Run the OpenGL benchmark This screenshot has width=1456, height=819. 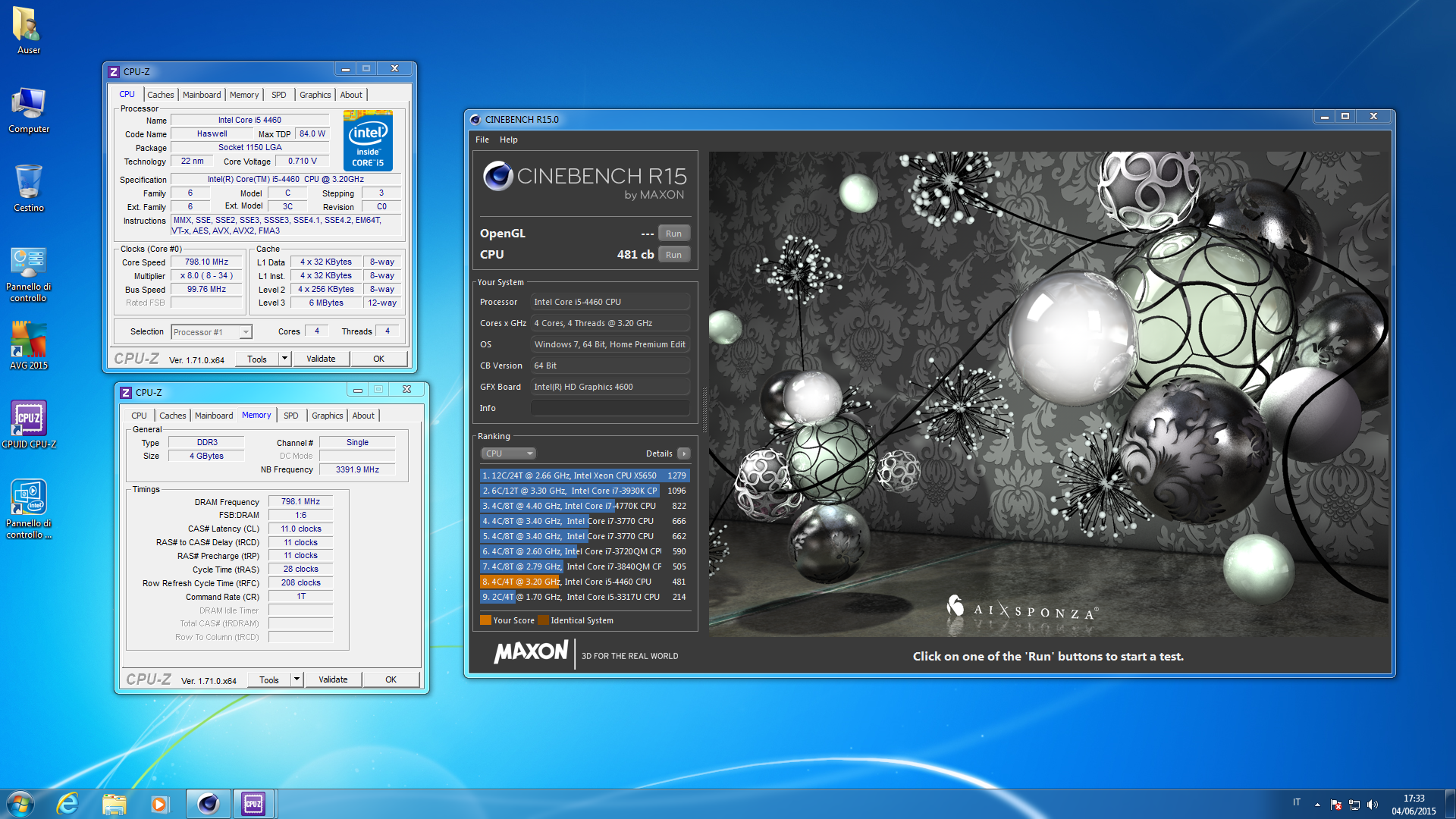point(673,234)
